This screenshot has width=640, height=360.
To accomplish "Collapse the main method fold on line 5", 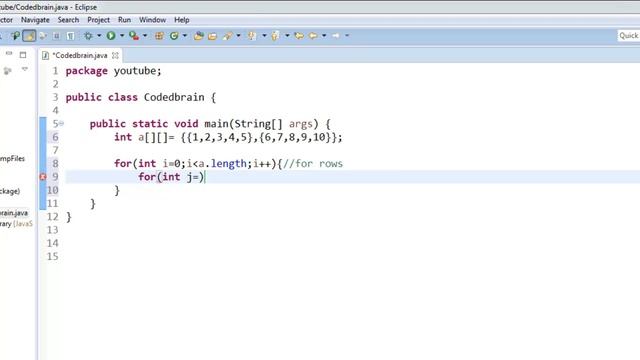I will (61, 123).
